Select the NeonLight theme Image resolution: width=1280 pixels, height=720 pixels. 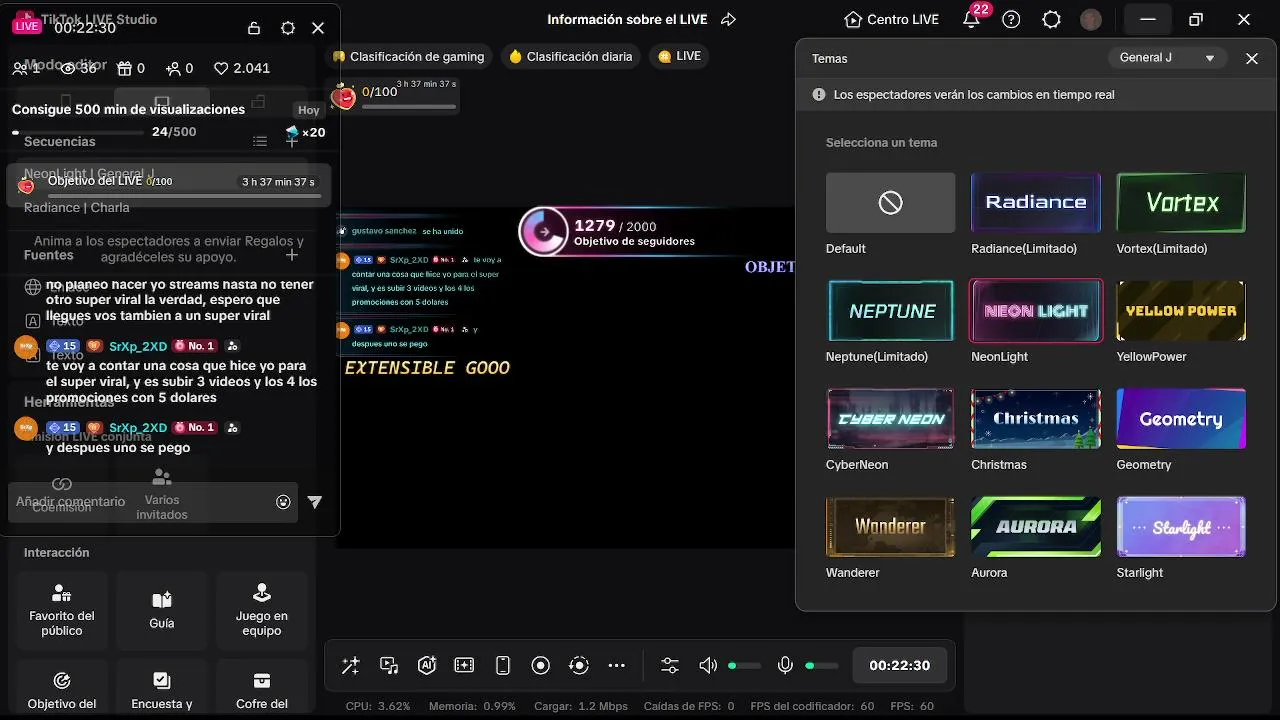point(1036,311)
